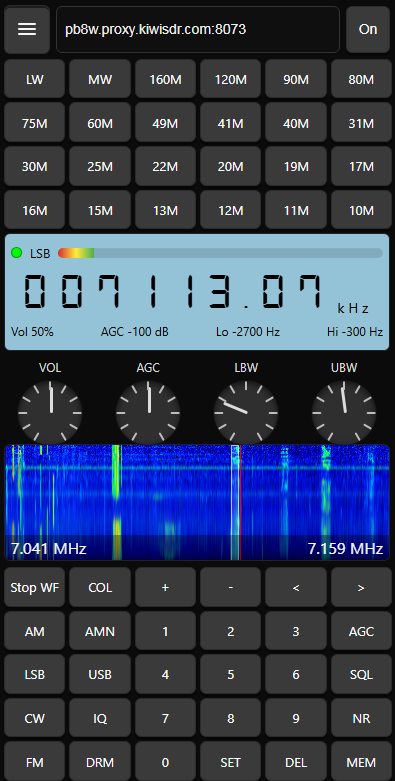
Task: Edit the KiwiSDR server address field
Action: tap(198, 29)
